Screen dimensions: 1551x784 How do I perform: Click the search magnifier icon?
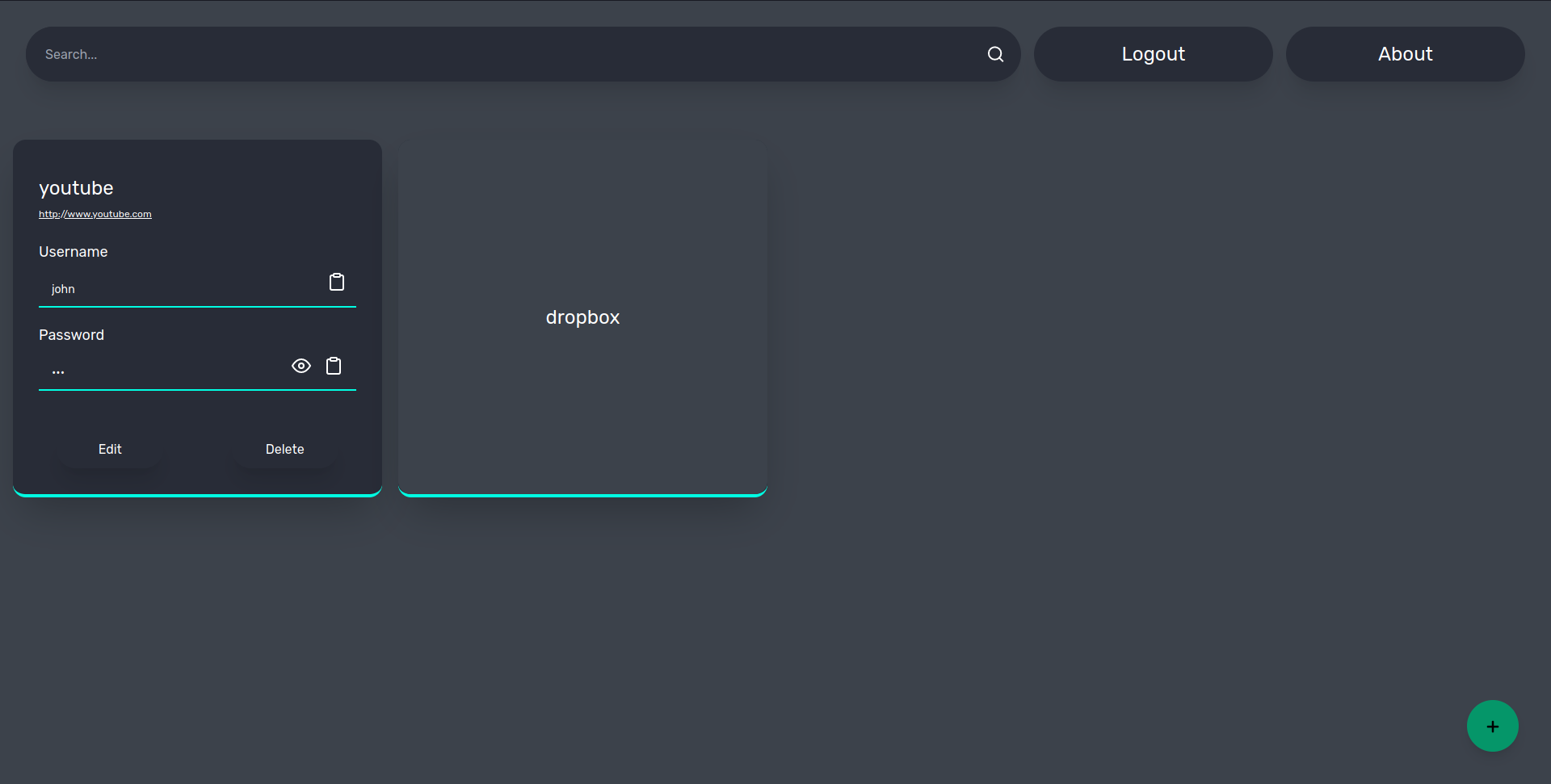click(995, 54)
